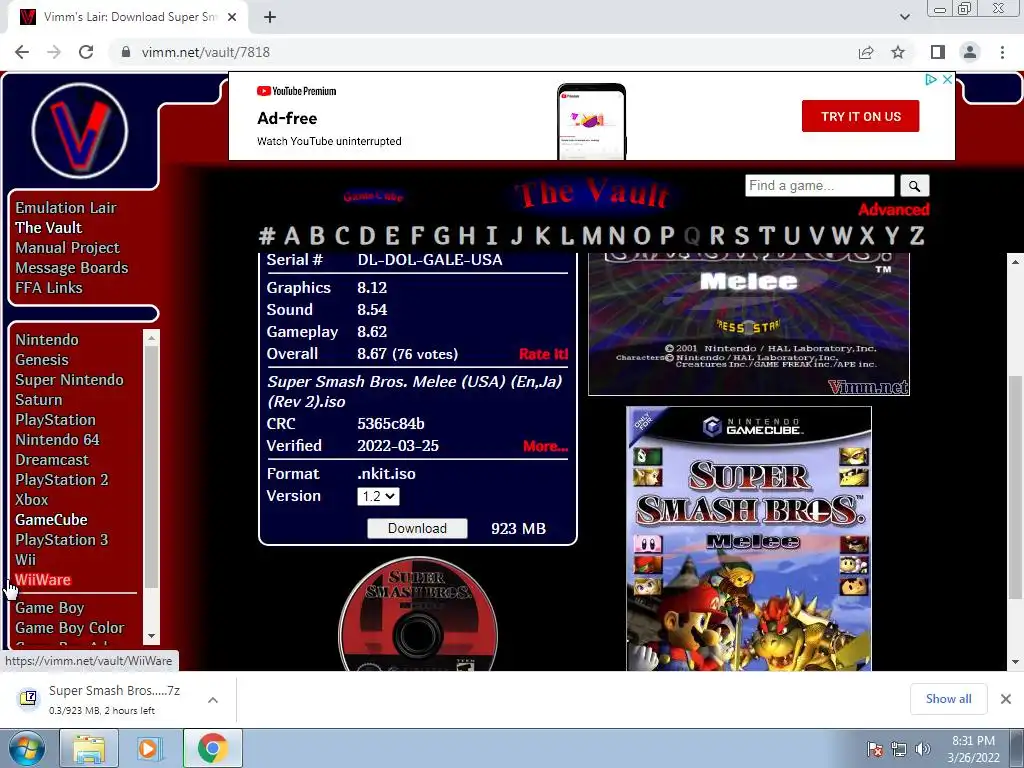Image resolution: width=1024 pixels, height=768 pixels.
Task: Click page scrollbar up arrow
Action: [x=1016, y=262]
